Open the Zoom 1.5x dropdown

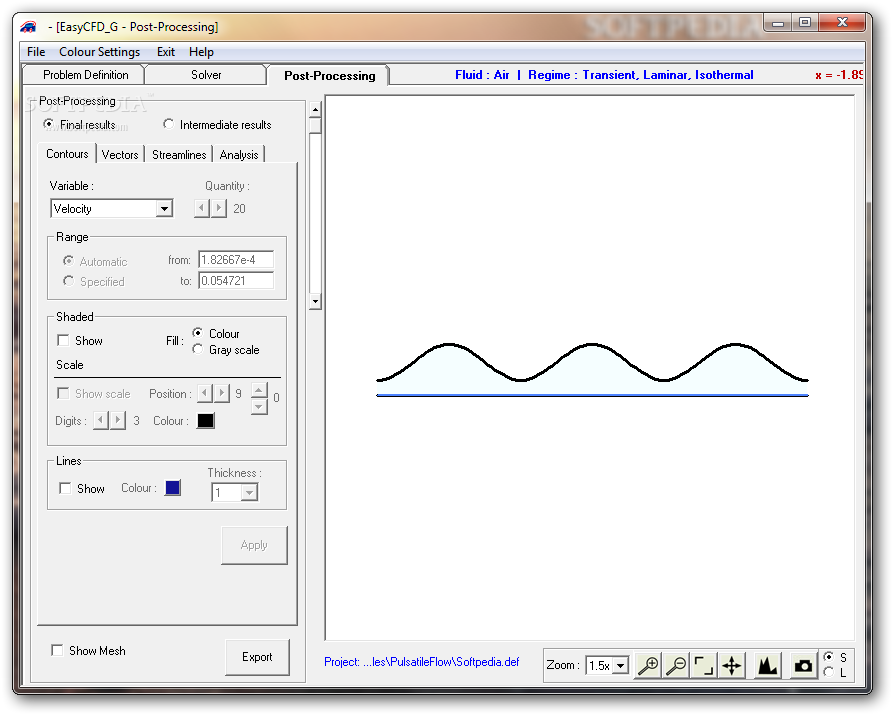point(621,665)
